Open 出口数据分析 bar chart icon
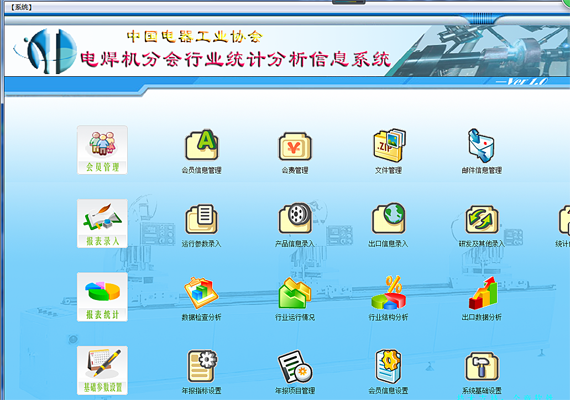 click(483, 293)
